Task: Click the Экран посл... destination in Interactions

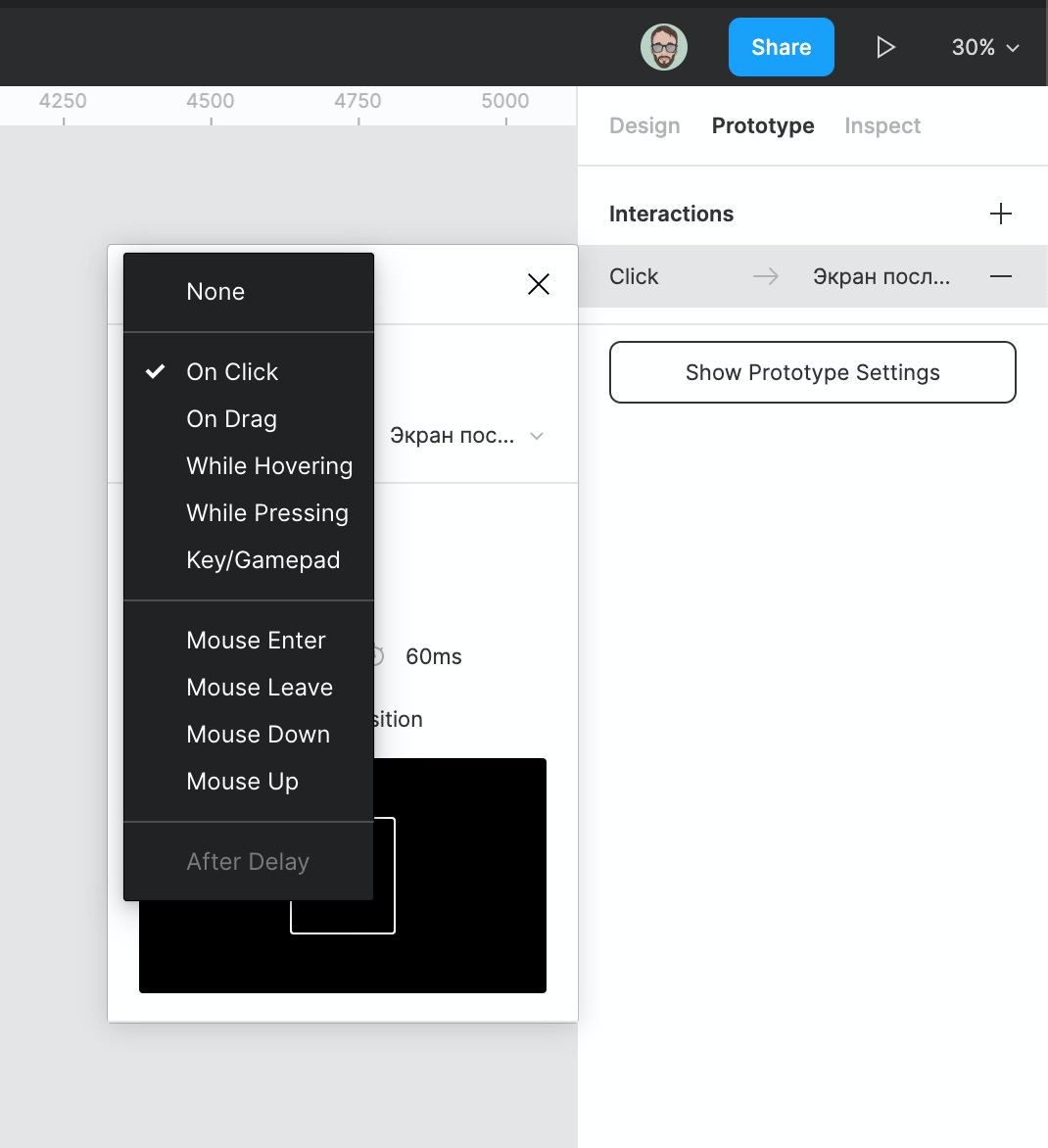Action: coord(881,277)
